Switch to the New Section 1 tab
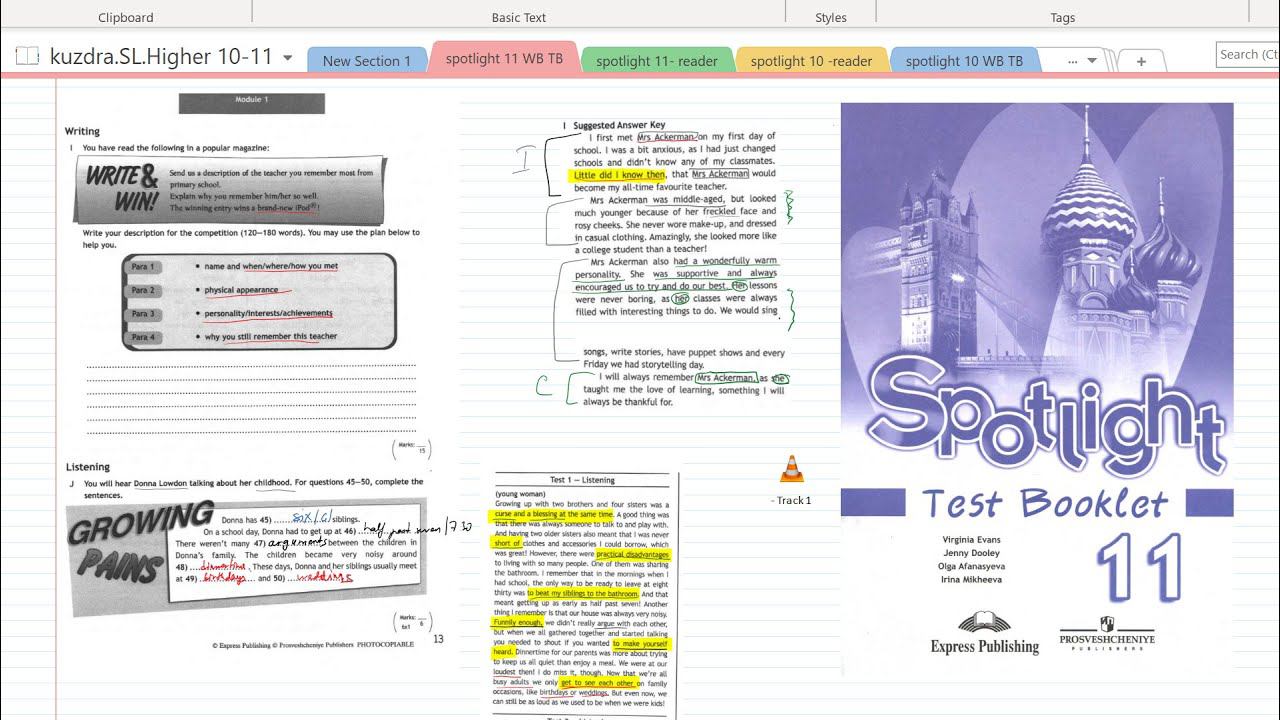The image size is (1280, 720). click(x=367, y=61)
